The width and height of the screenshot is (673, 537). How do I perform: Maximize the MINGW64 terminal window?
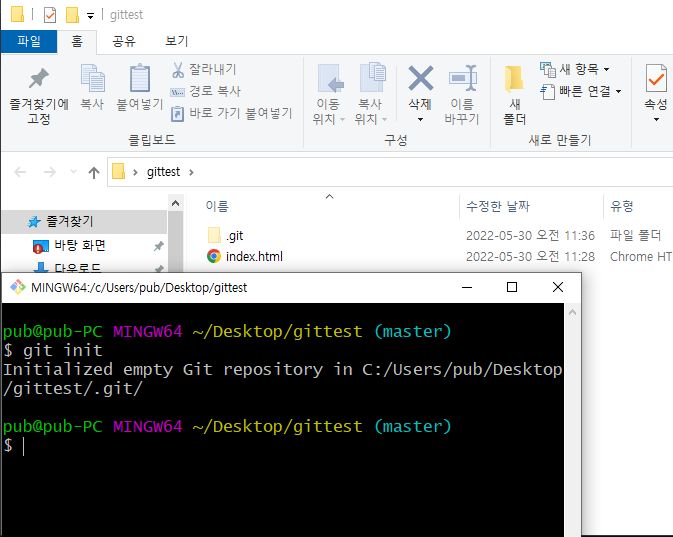tap(512, 287)
